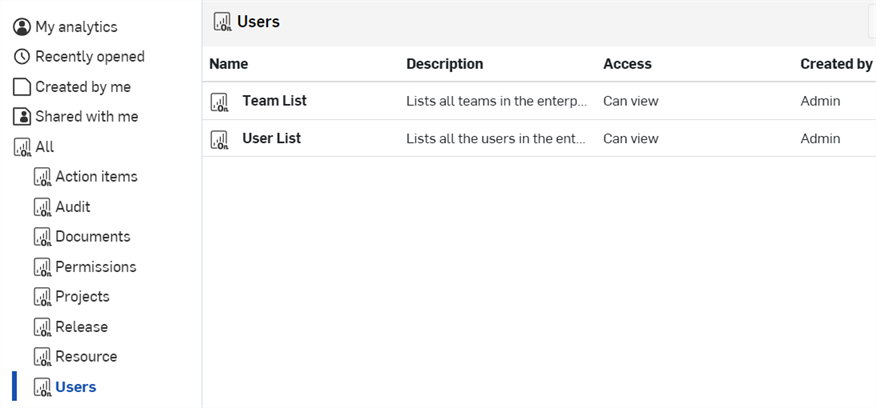This screenshot has width=876, height=408.
Task: Select Permissions in the sidebar
Action: click(95, 267)
